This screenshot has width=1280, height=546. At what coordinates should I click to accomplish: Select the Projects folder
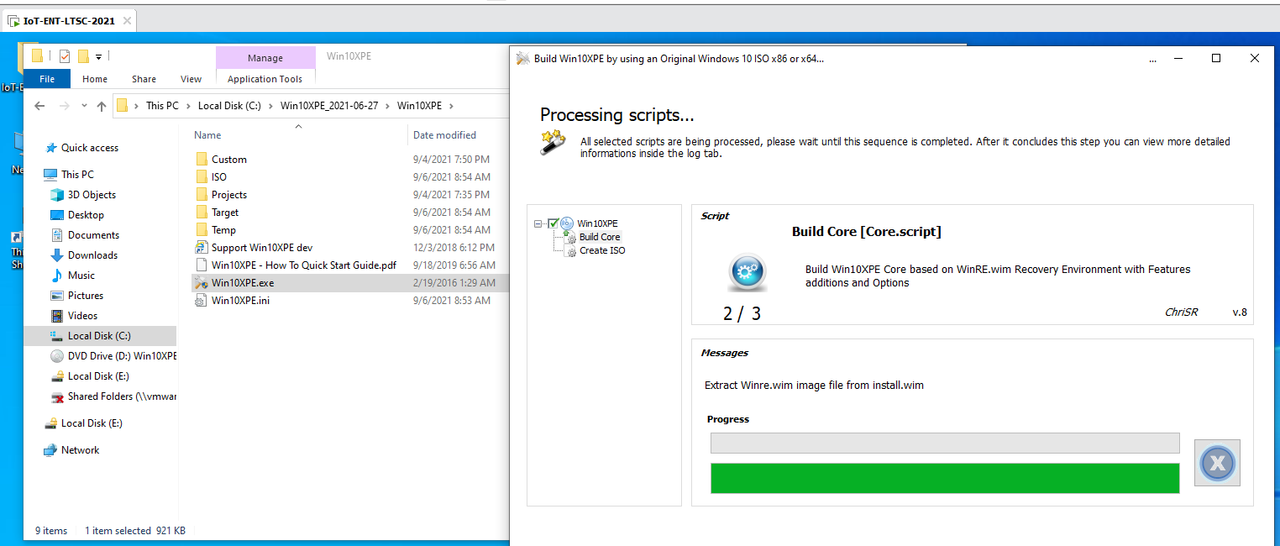229,195
